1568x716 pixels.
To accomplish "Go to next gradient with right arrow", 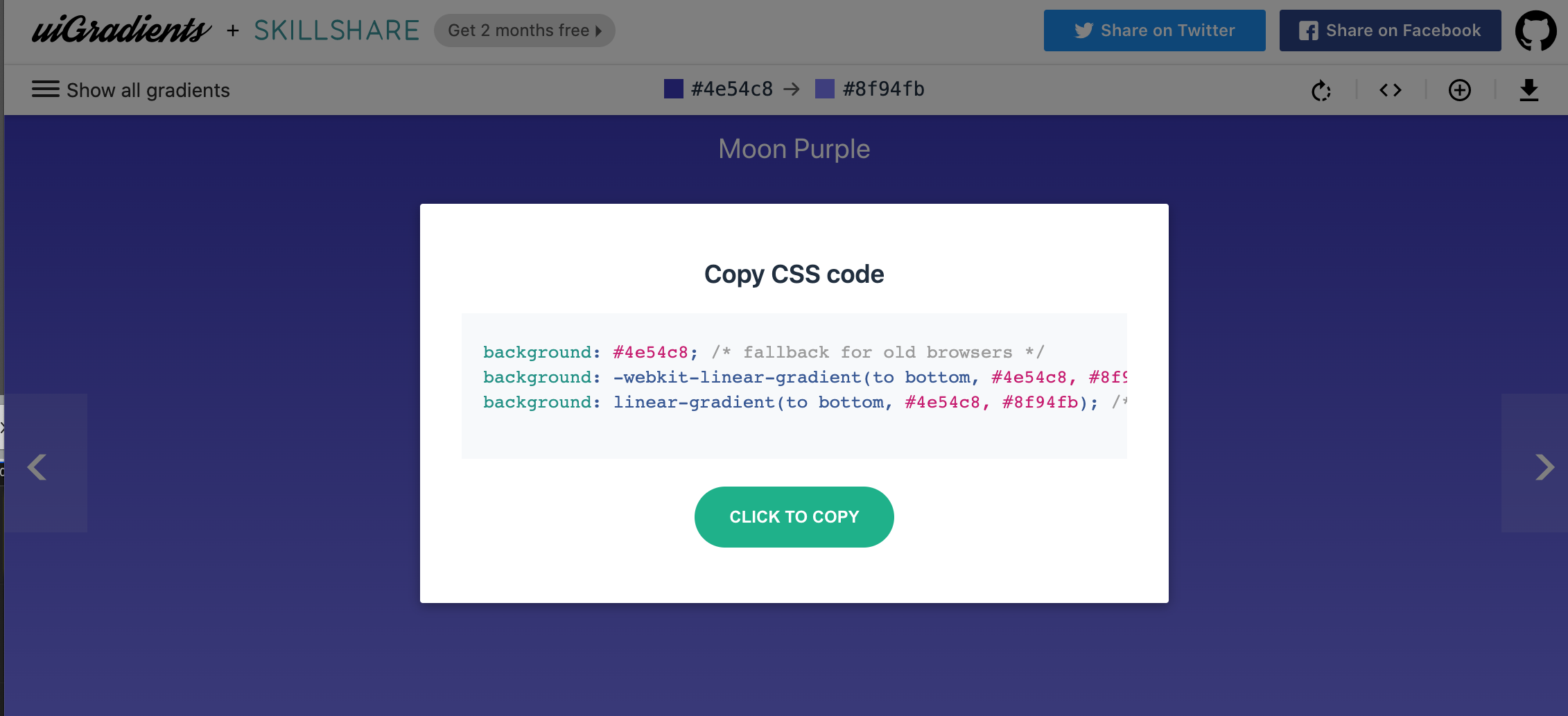I will (x=1544, y=466).
